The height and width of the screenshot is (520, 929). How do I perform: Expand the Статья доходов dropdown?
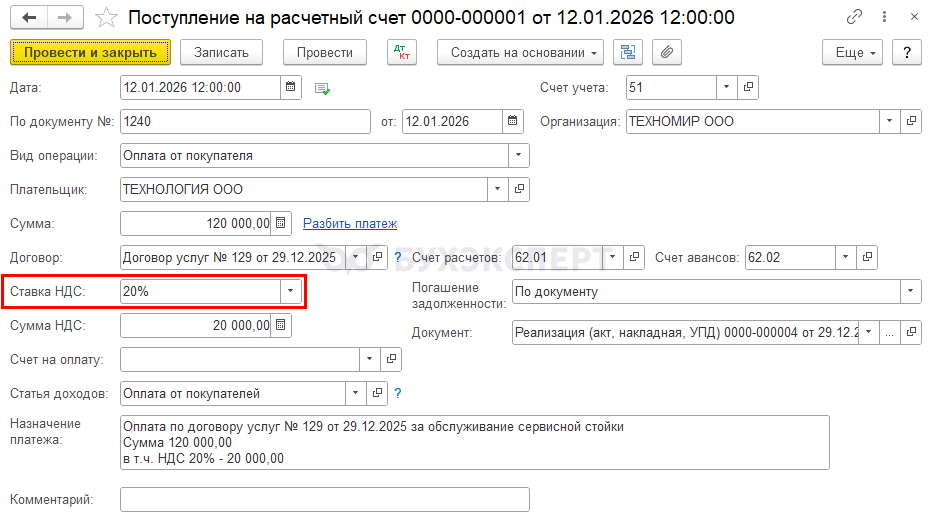click(x=355, y=393)
